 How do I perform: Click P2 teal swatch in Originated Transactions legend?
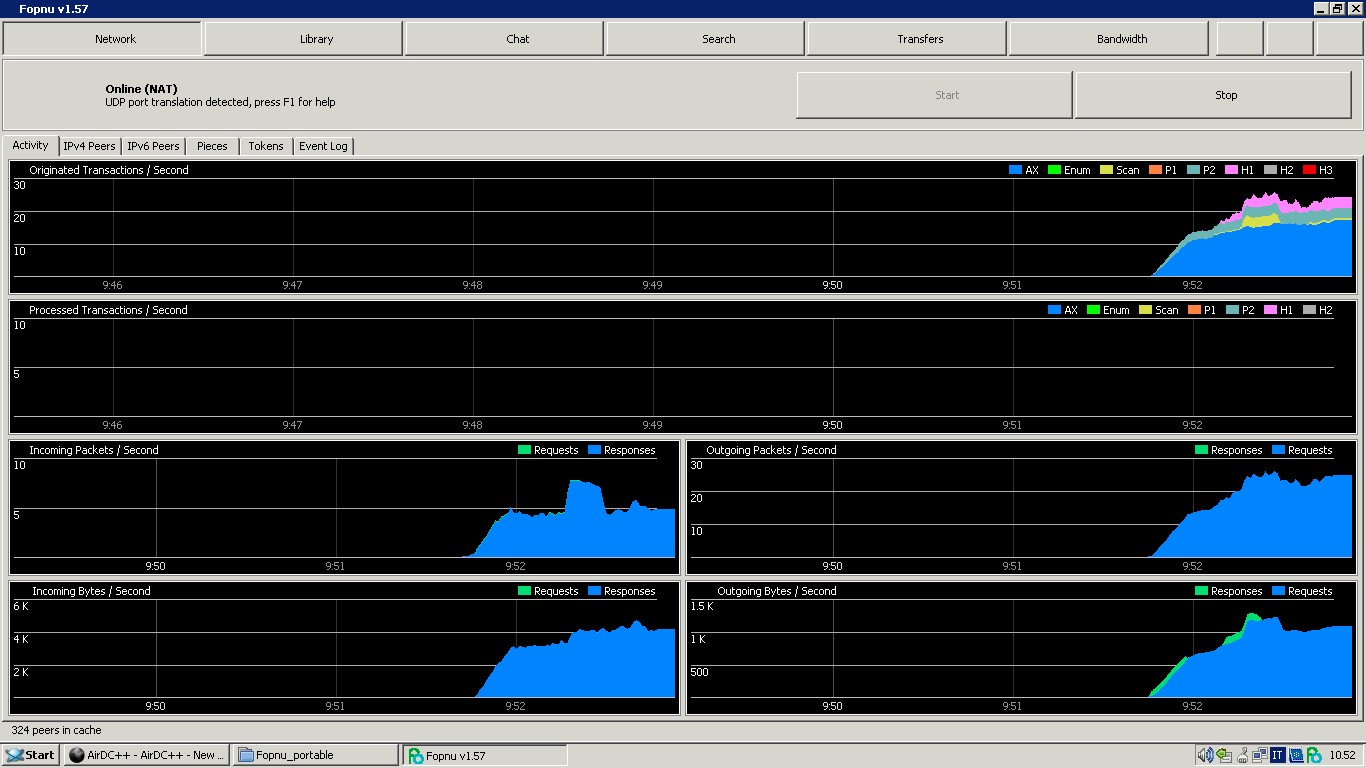click(1193, 170)
